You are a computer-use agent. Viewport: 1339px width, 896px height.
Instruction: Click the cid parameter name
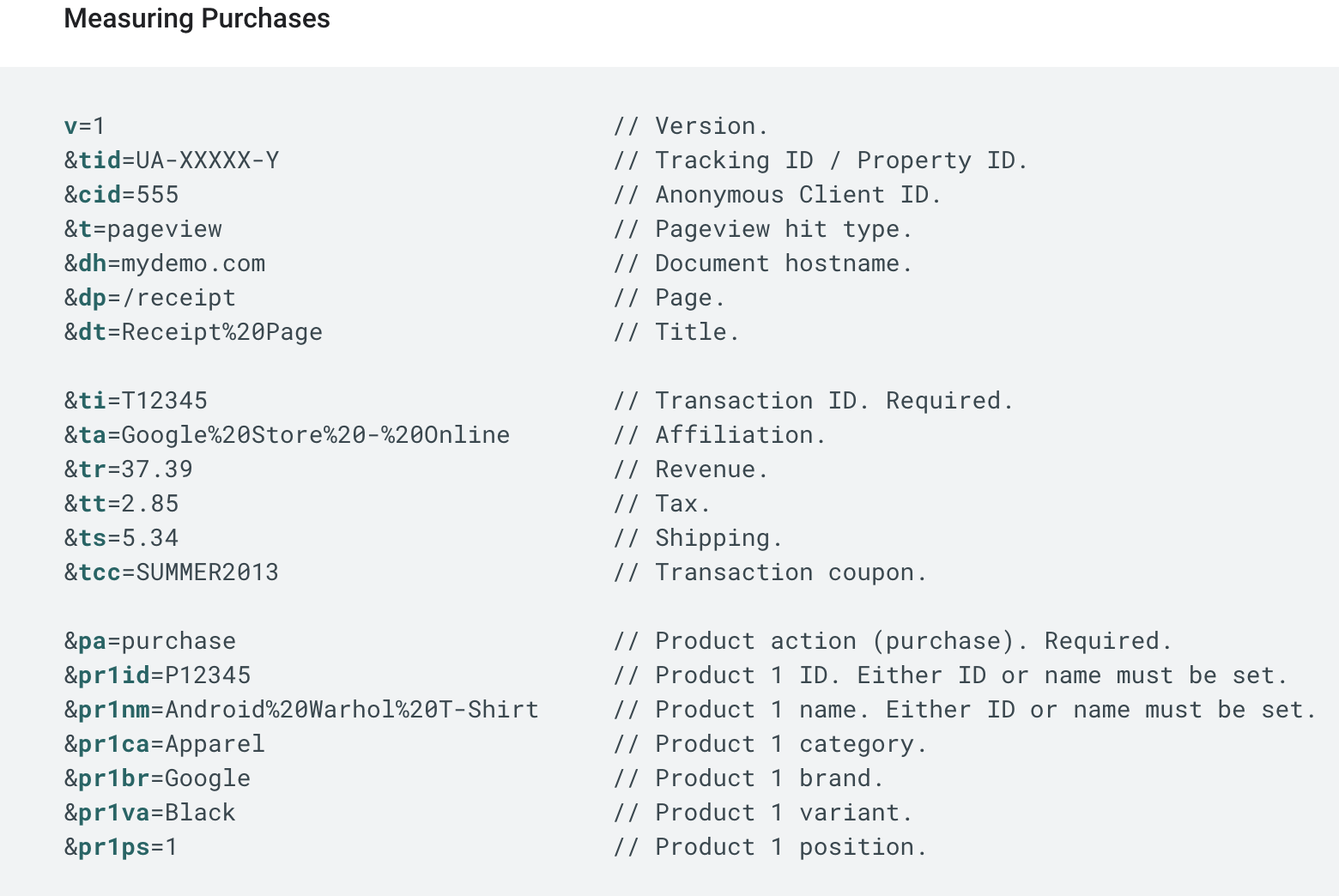point(100,195)
